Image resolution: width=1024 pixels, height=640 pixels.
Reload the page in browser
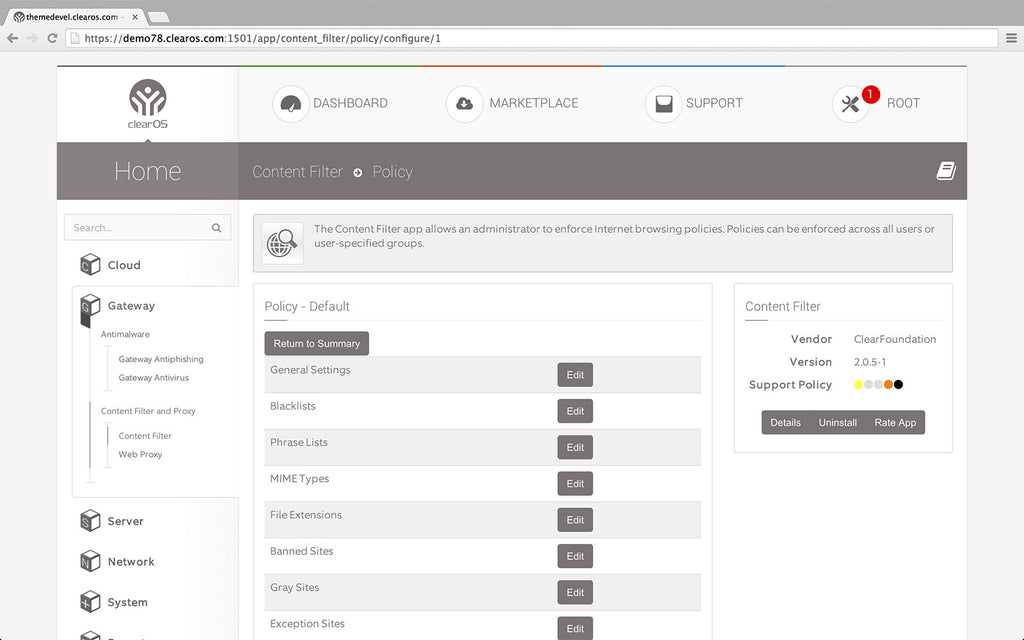click(x=52, y=38)
